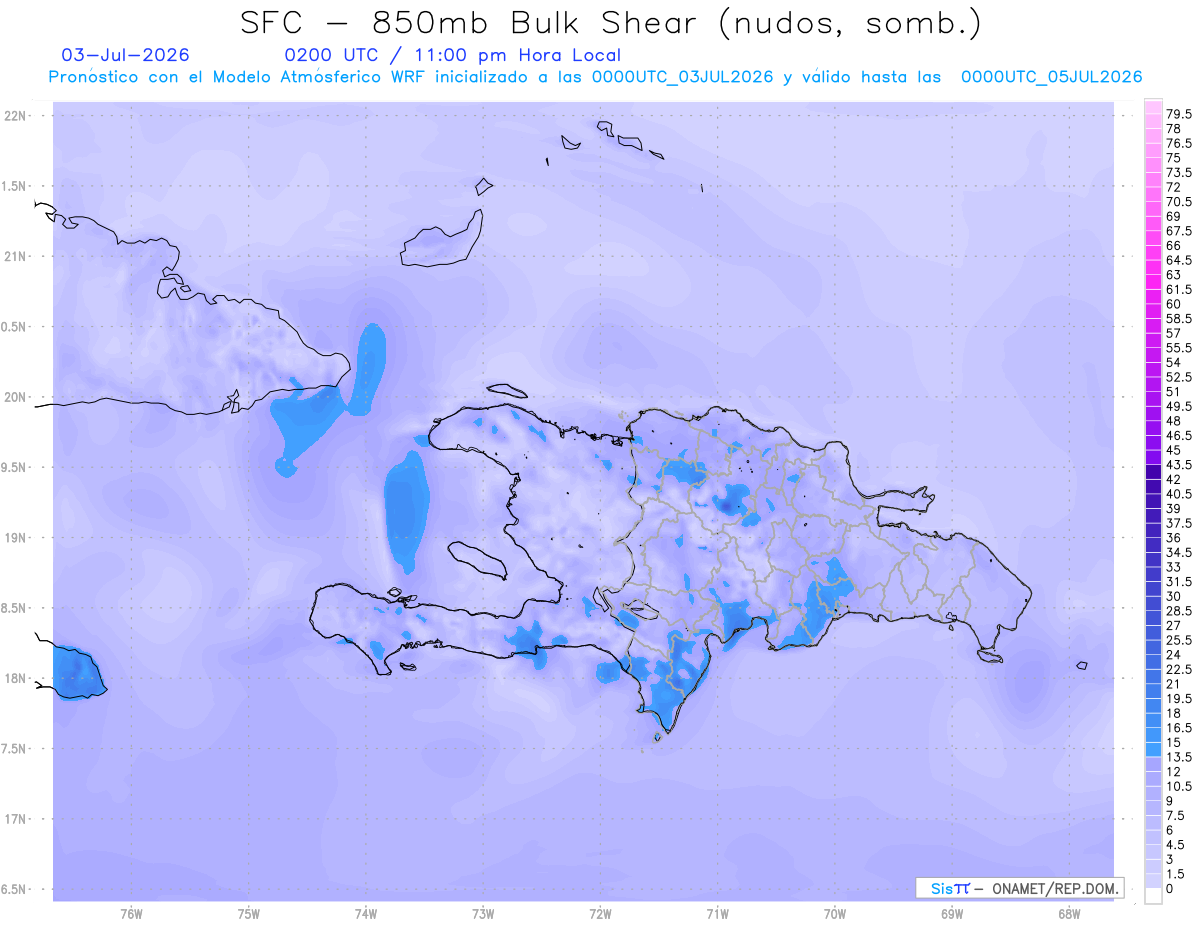Click the '16.5' value on the color scale
Image resolution: width=1200 pixels, height=927 pixels.
tap(1179, 727)
